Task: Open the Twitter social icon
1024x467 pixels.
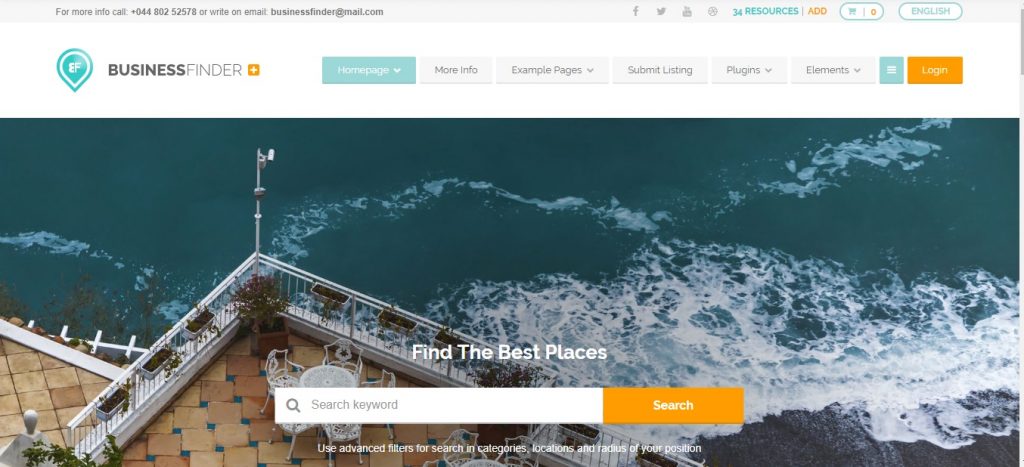Action: [661, 11]
